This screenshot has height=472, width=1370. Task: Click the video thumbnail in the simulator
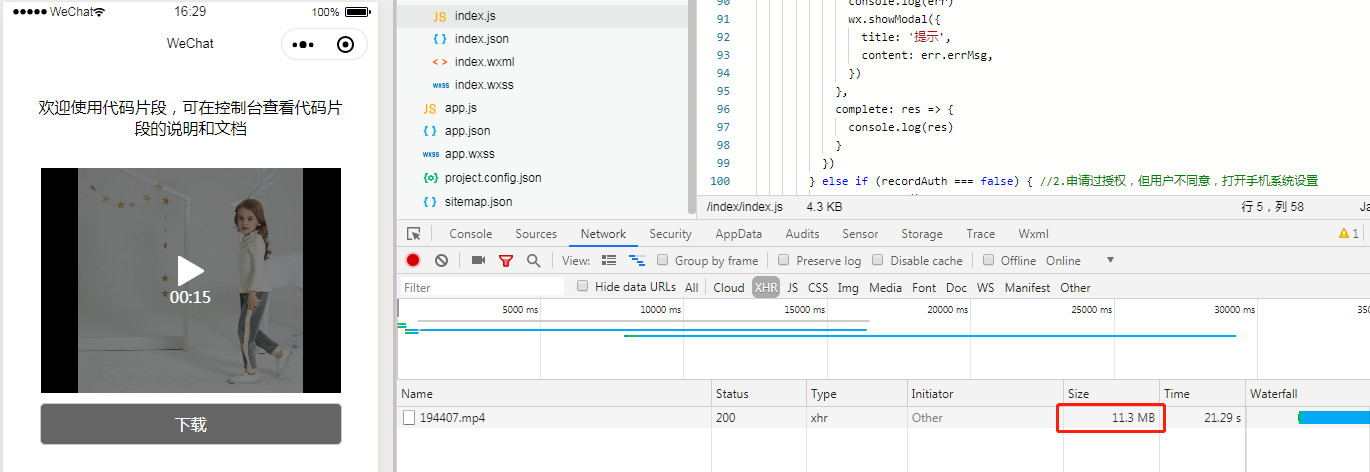(x=191, y=280)
